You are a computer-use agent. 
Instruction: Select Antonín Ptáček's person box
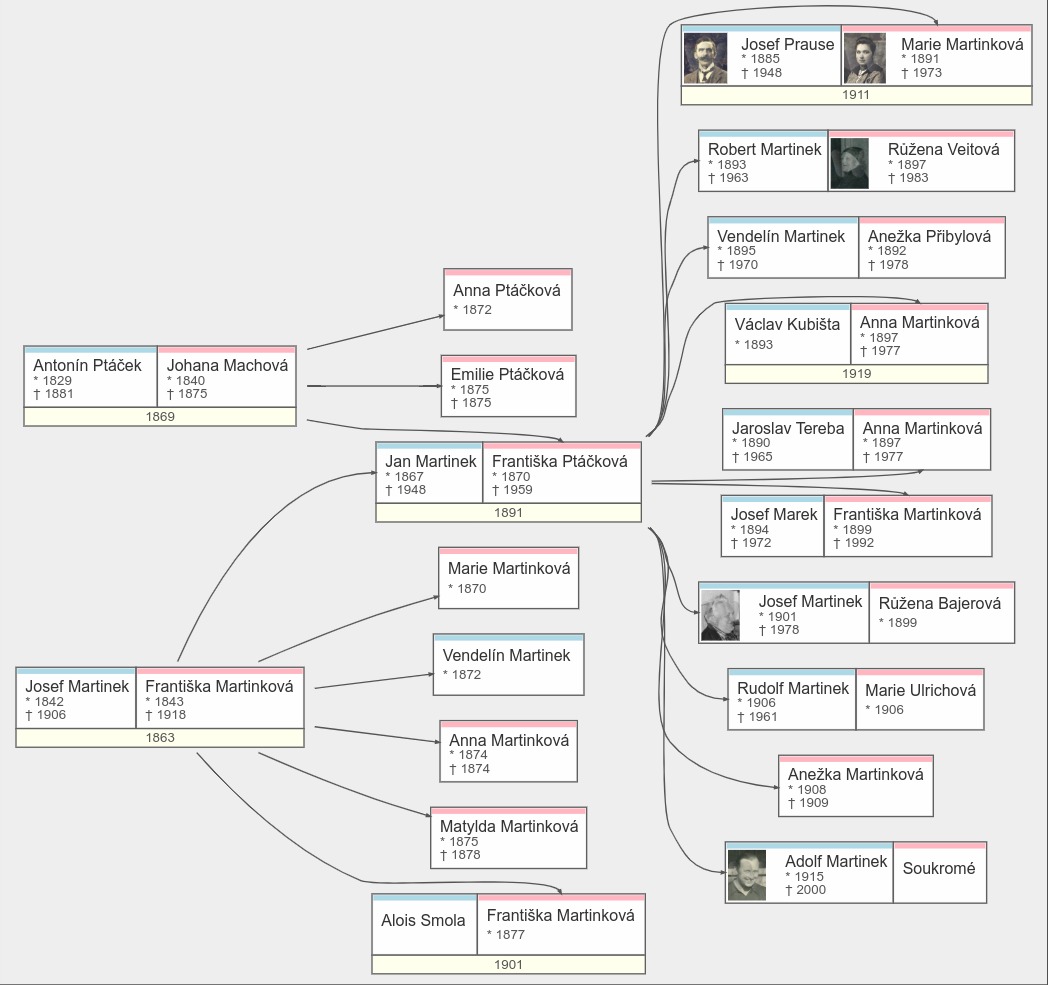(90, 378)
